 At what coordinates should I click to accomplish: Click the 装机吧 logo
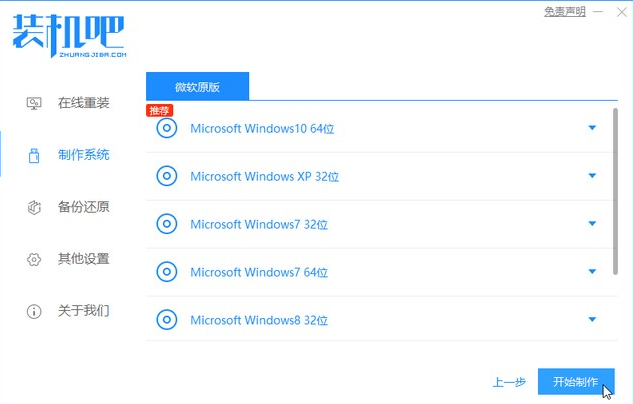click(x=69, y=36)
